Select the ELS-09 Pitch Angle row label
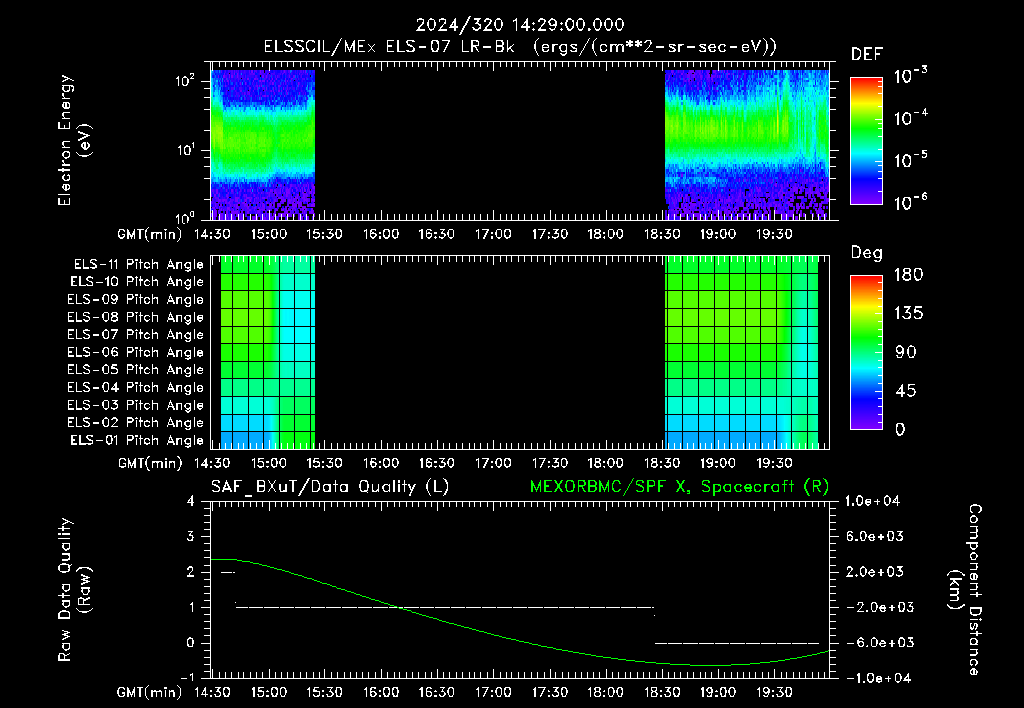 [x=135, y=300]
